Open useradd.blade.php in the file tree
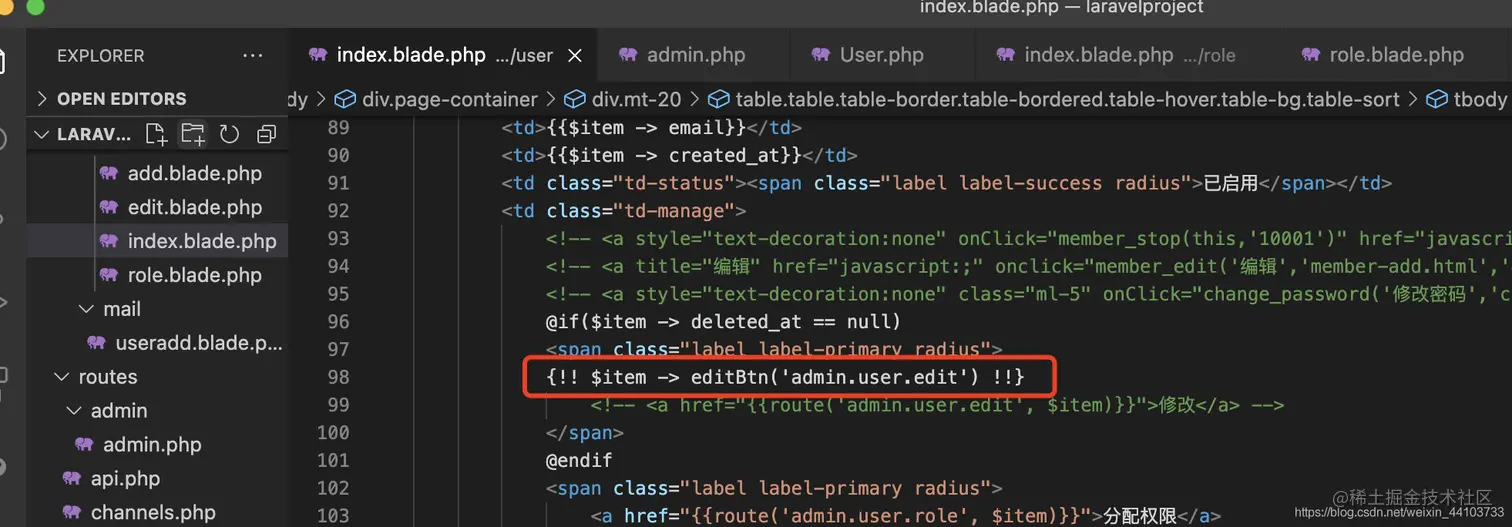The width and height of the screenshot is (1512, 527). tap(198, 343)
